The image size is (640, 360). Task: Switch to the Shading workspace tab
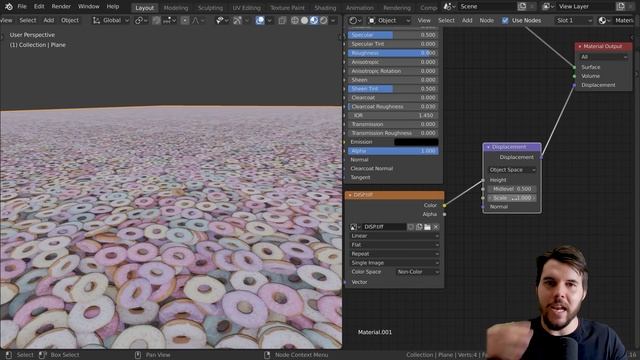pyautogui.click(x=325, y=8)
